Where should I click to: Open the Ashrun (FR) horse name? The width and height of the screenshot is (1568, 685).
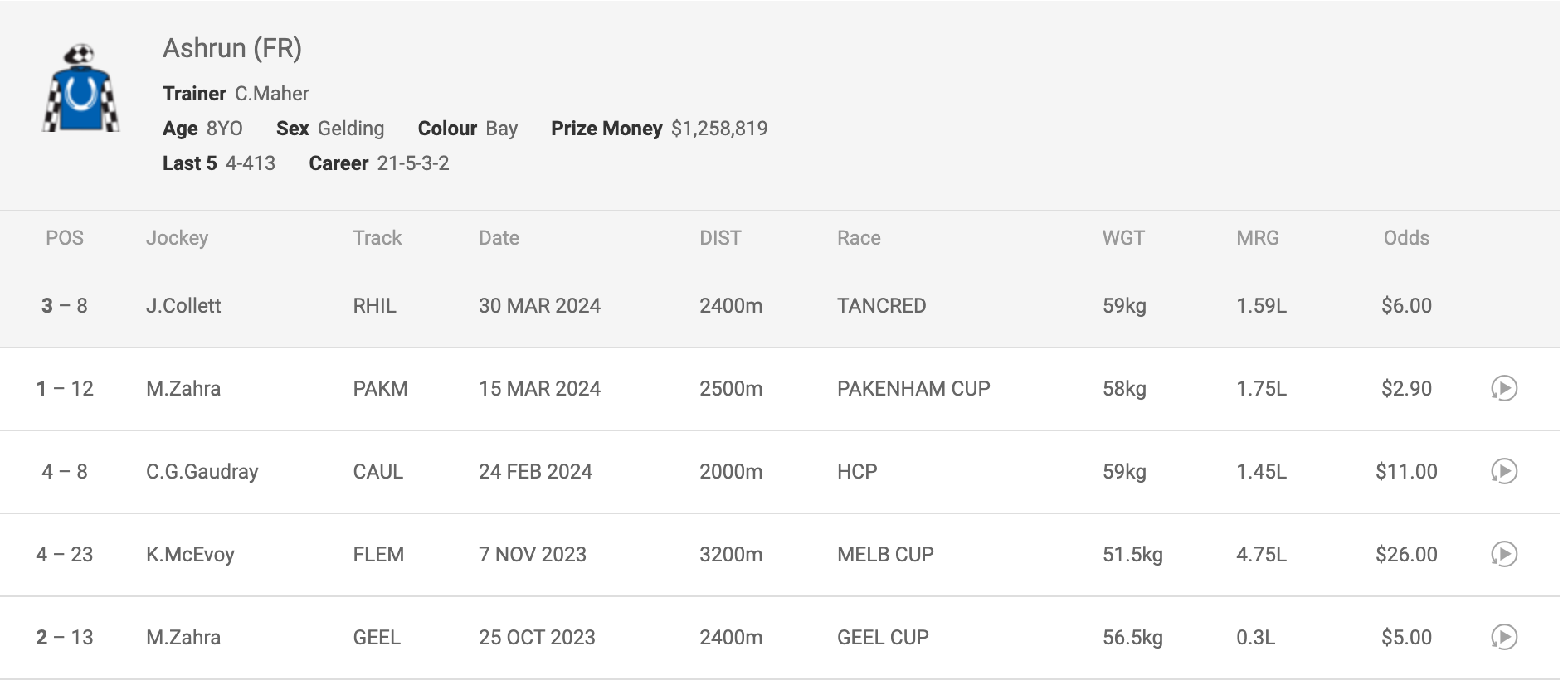pyautogui.click(x=232, y=48)
